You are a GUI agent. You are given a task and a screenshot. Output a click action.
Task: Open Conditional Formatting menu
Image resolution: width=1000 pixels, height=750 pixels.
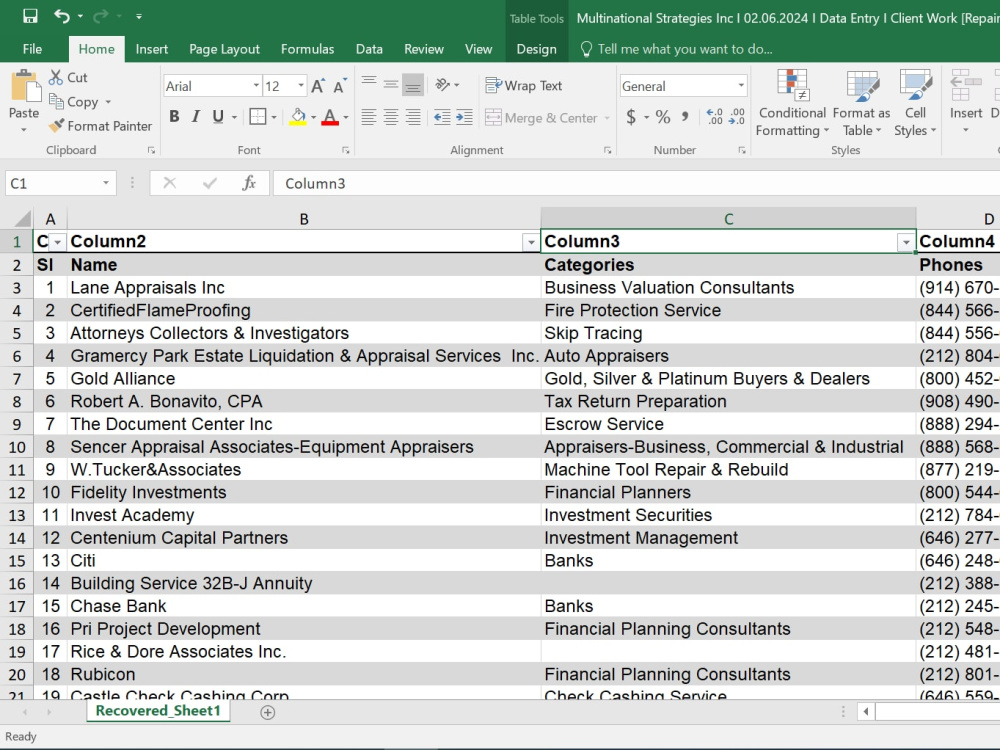[x=792, y=103]
